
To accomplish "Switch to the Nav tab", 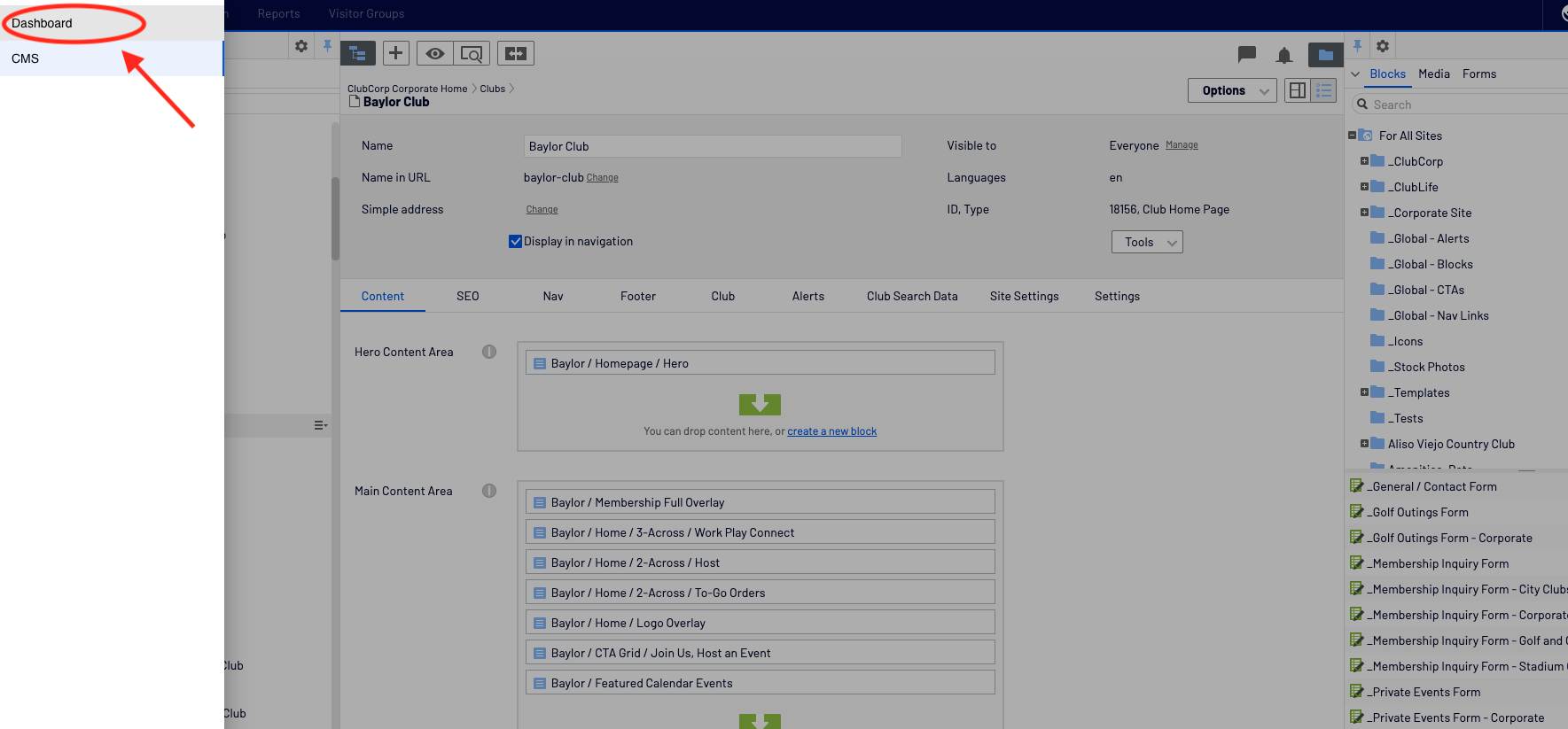I will [553, 296].
